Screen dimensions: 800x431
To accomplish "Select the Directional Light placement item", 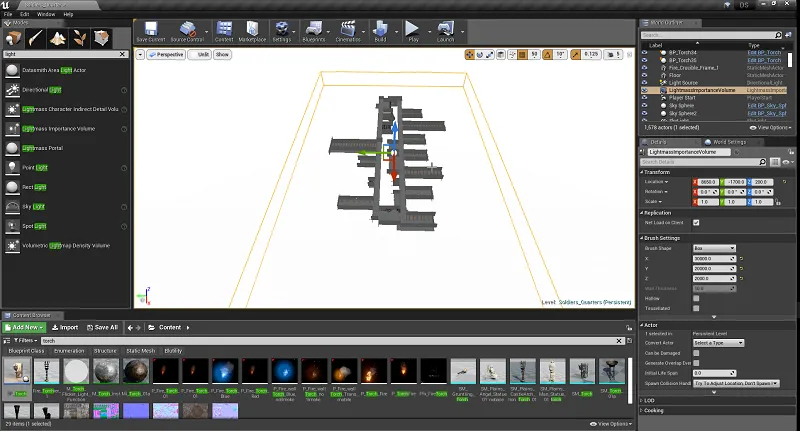I will pos(65,90).
